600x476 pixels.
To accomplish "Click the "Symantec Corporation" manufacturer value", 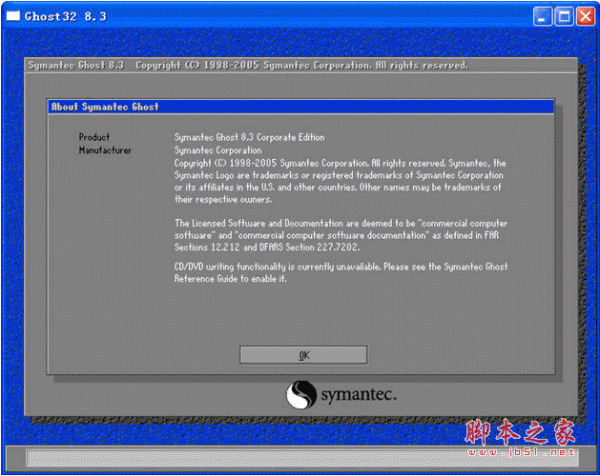I will pyautogui.click(x=218, y=150).
